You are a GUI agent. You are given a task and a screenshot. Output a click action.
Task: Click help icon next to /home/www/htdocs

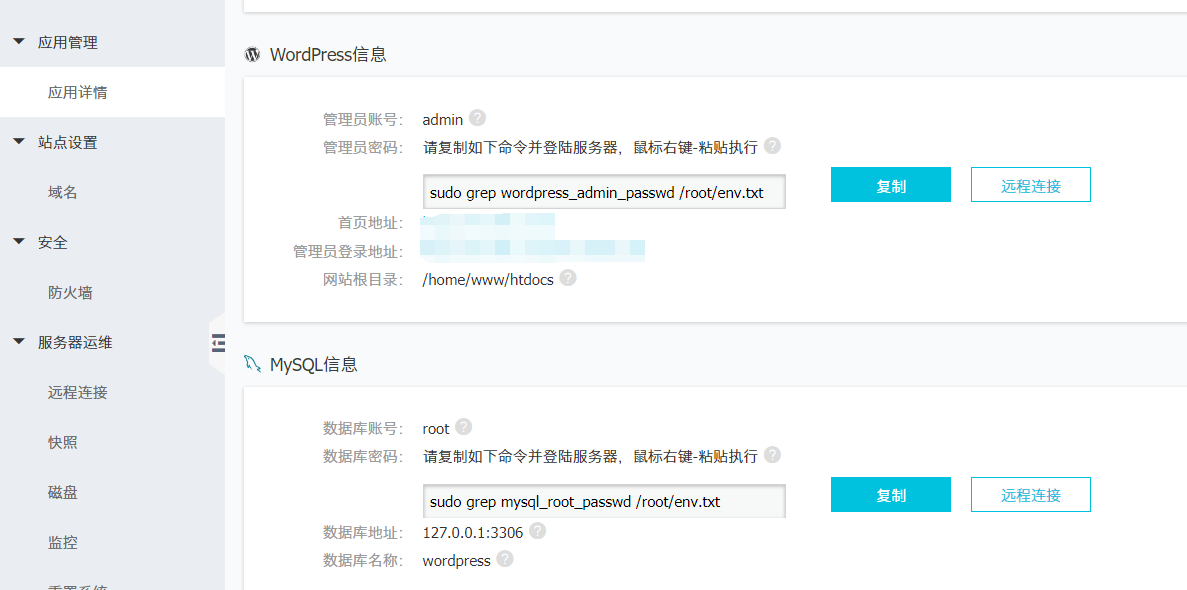point(568,278)
